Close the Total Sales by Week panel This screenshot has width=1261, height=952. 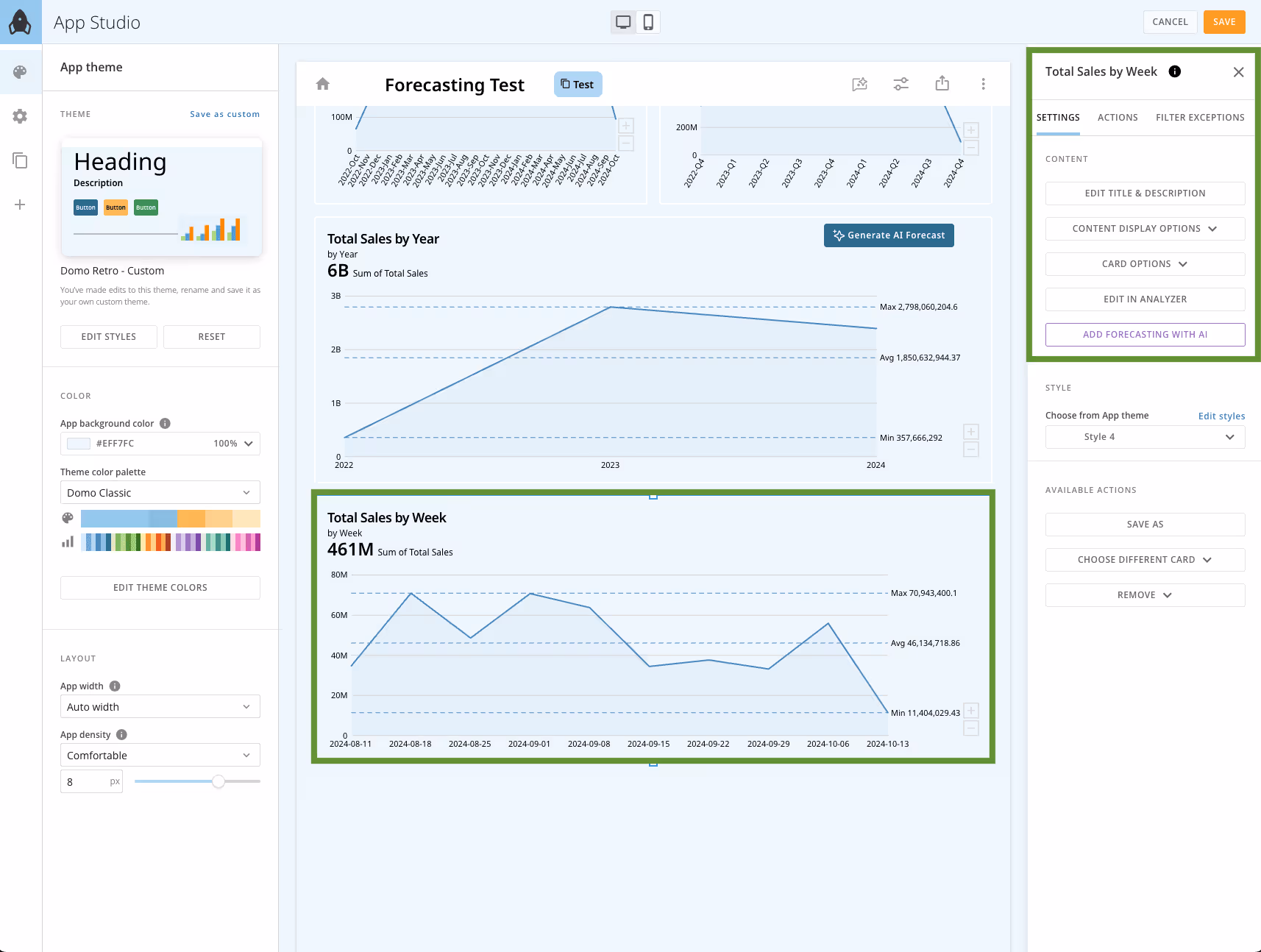(1239, 71)
